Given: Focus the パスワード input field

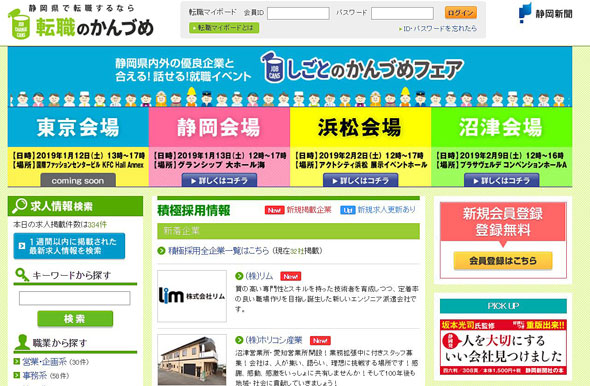Looking at the screenshot, I should 402,14.
